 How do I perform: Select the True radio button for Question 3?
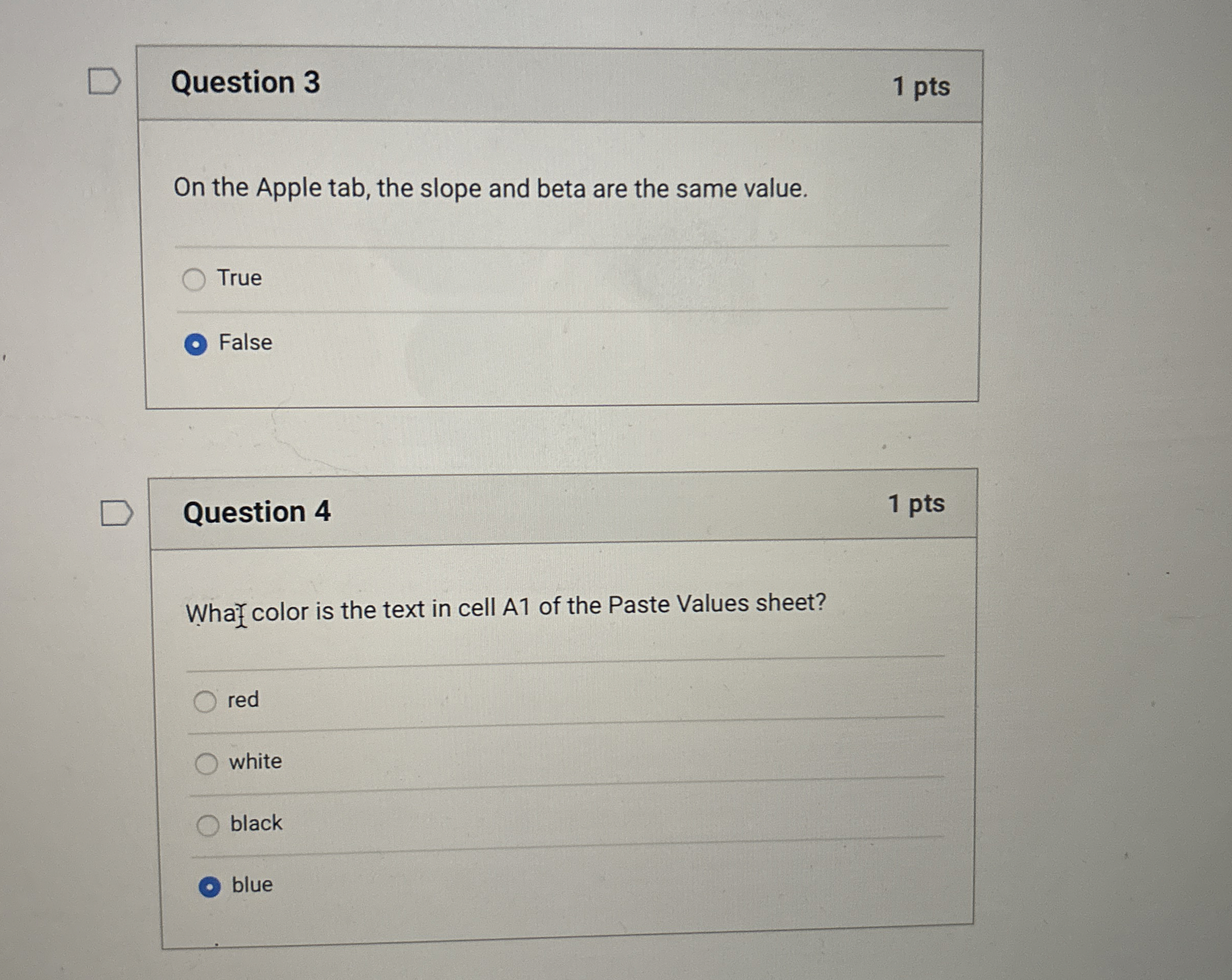(x=194, y=279)
